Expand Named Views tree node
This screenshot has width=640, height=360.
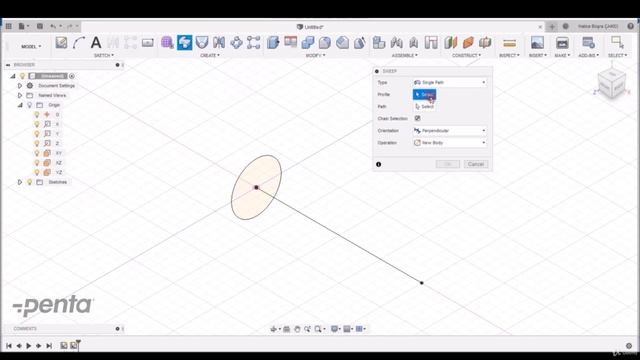tap(20, 96)
